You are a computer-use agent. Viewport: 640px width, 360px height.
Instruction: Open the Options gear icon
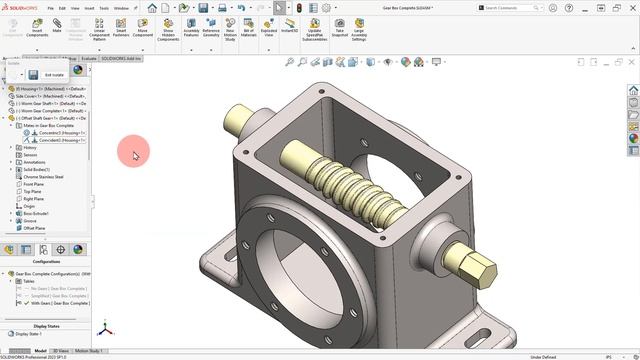pyautogui.click(x=326, y=8)
